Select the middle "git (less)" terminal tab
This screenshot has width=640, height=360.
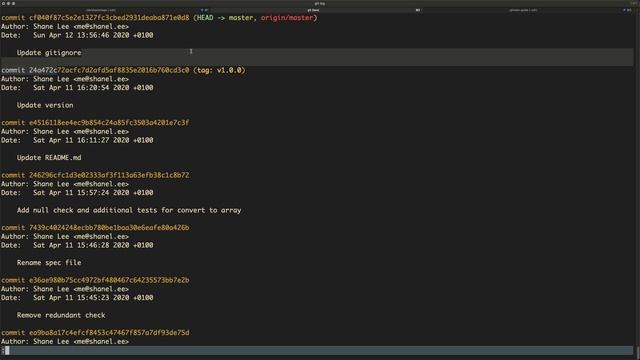(317, 10)
